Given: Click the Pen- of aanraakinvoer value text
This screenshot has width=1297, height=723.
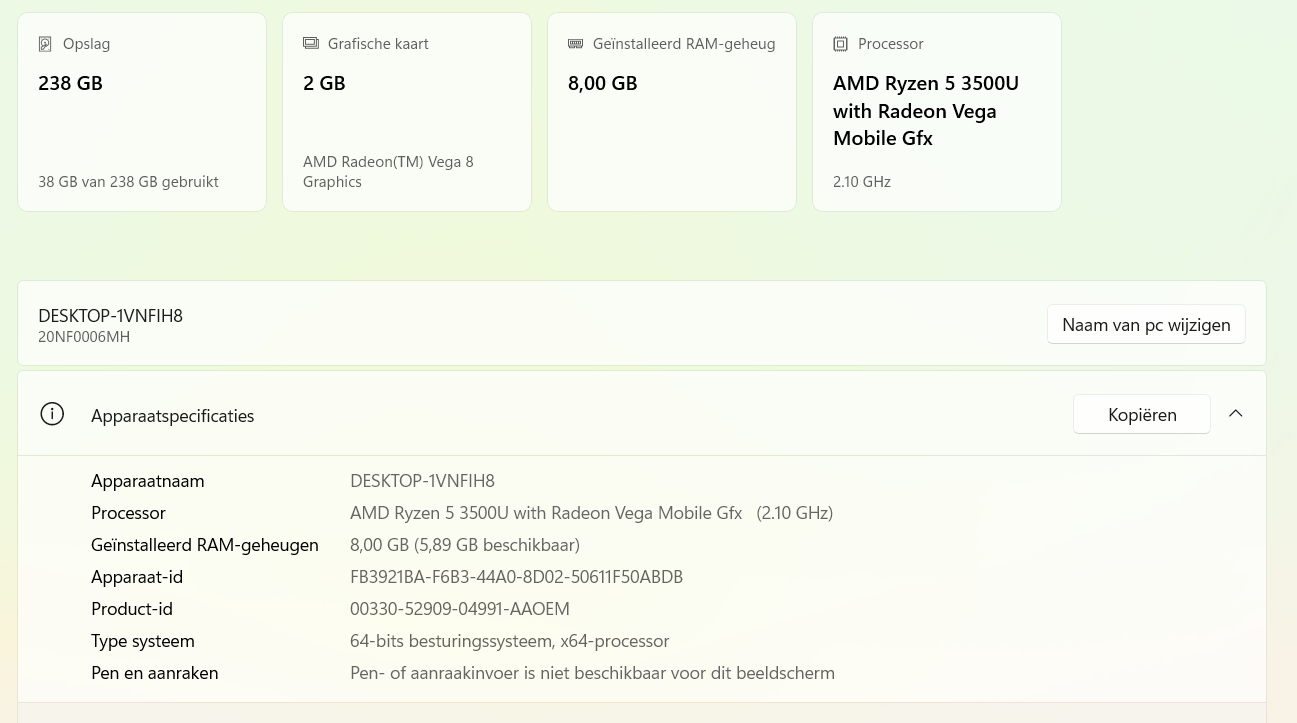Looking at the screenshot, I should (x=592, y=673).
